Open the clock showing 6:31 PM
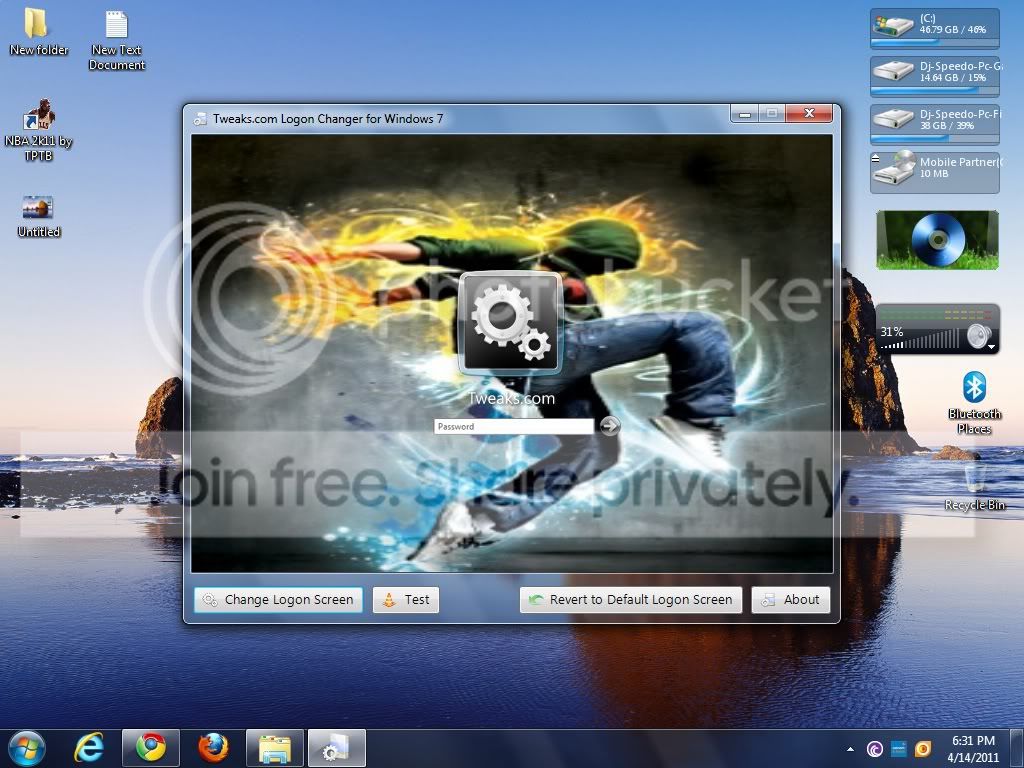1024x768 pixels. (x=973, y=749)
